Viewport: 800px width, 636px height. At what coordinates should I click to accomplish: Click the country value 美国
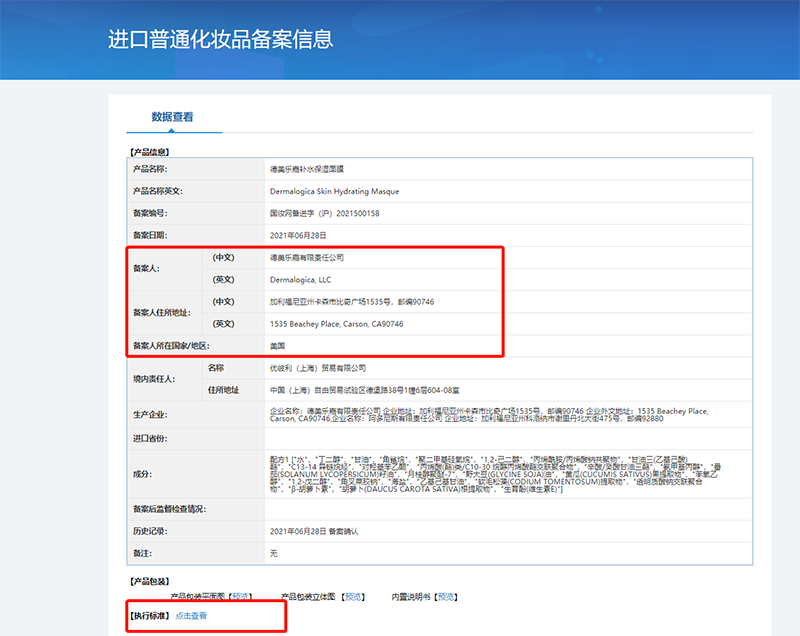(278, 346)
